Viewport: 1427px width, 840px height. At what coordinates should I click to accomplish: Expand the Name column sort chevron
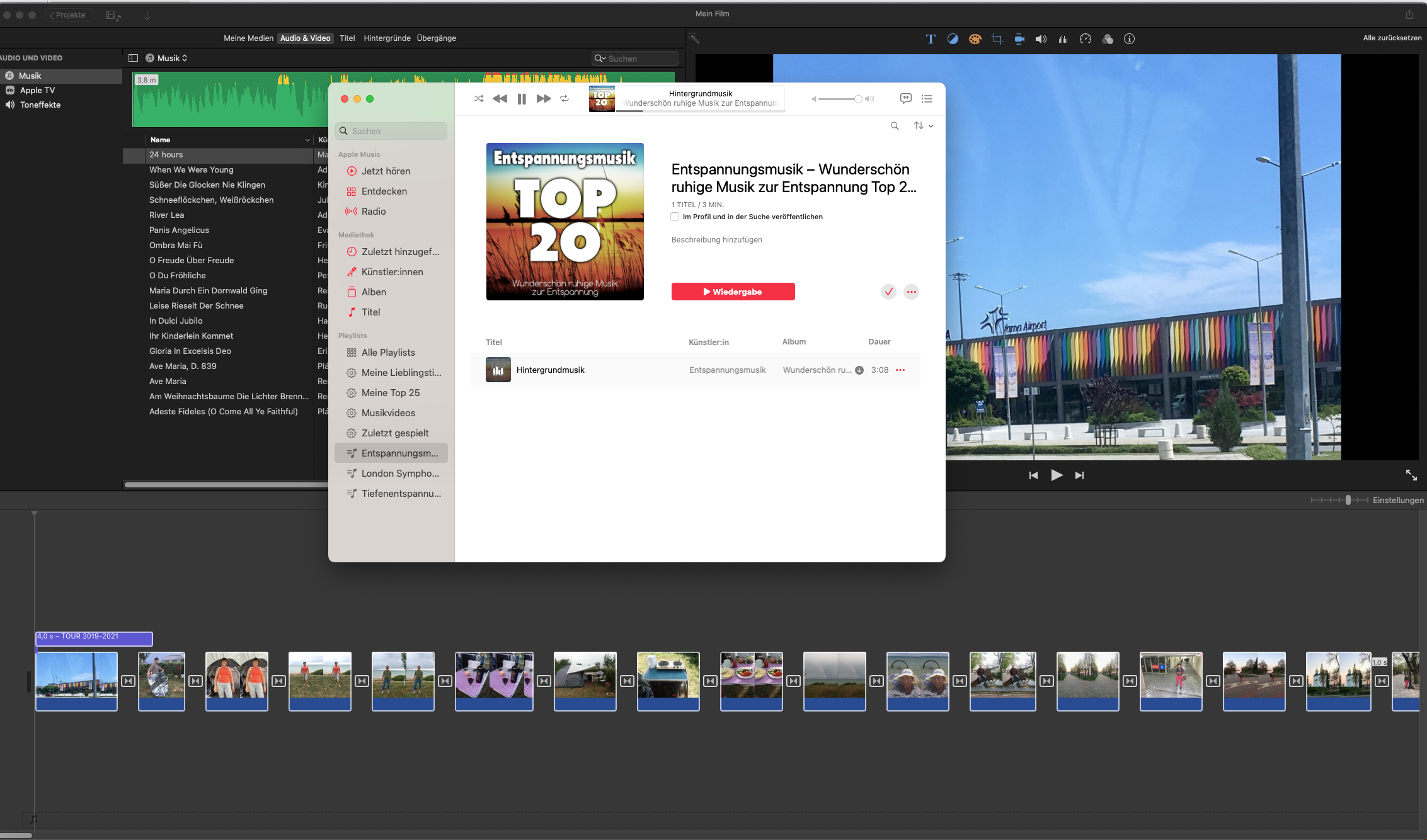pyautogui.click(x=307, y=140)
